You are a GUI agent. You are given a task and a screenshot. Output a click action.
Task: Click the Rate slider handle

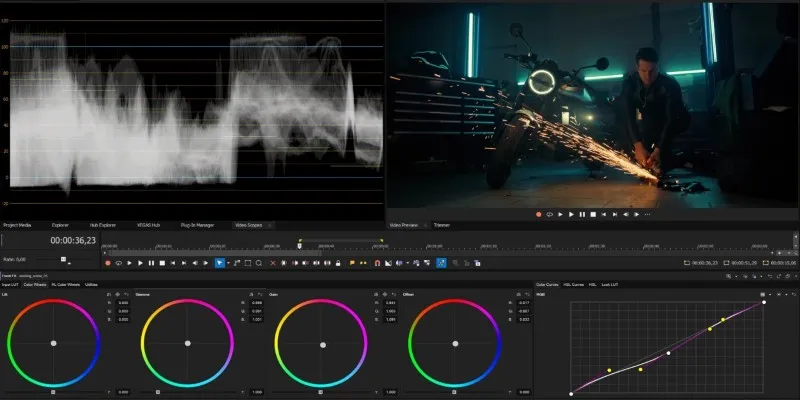click(63, 259)
